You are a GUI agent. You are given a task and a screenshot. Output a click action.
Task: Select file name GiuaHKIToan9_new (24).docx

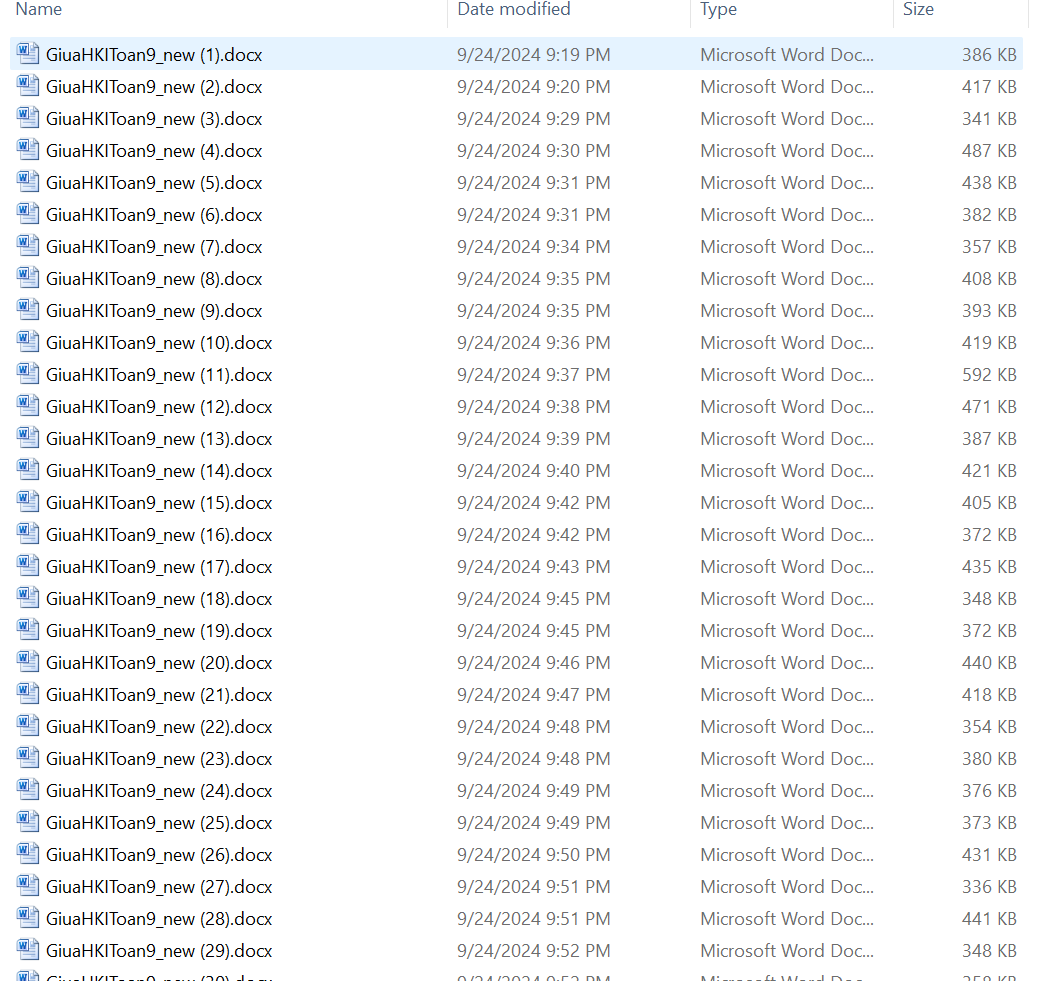tap(159, 791)
